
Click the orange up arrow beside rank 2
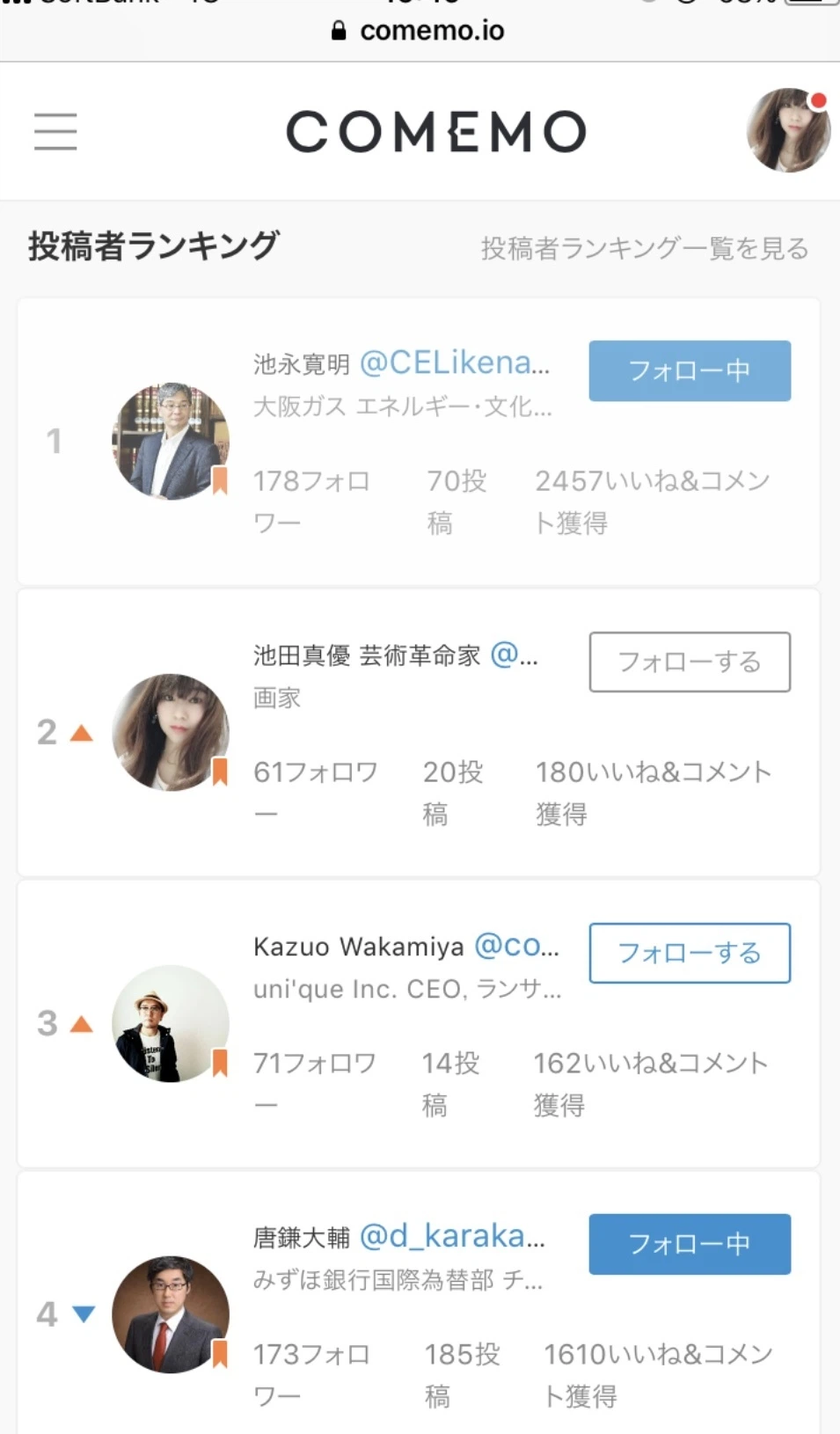click(x=82, y=733)
